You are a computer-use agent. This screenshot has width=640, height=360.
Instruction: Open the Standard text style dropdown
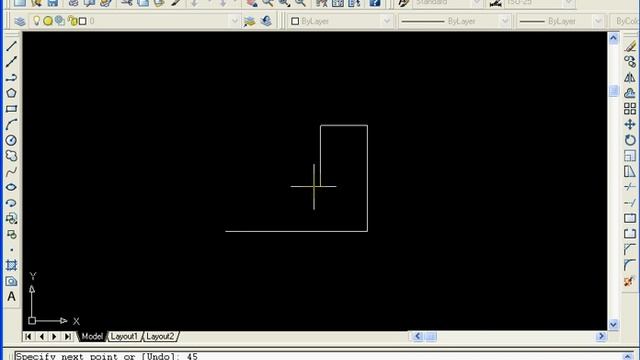[x=476, y=3]
